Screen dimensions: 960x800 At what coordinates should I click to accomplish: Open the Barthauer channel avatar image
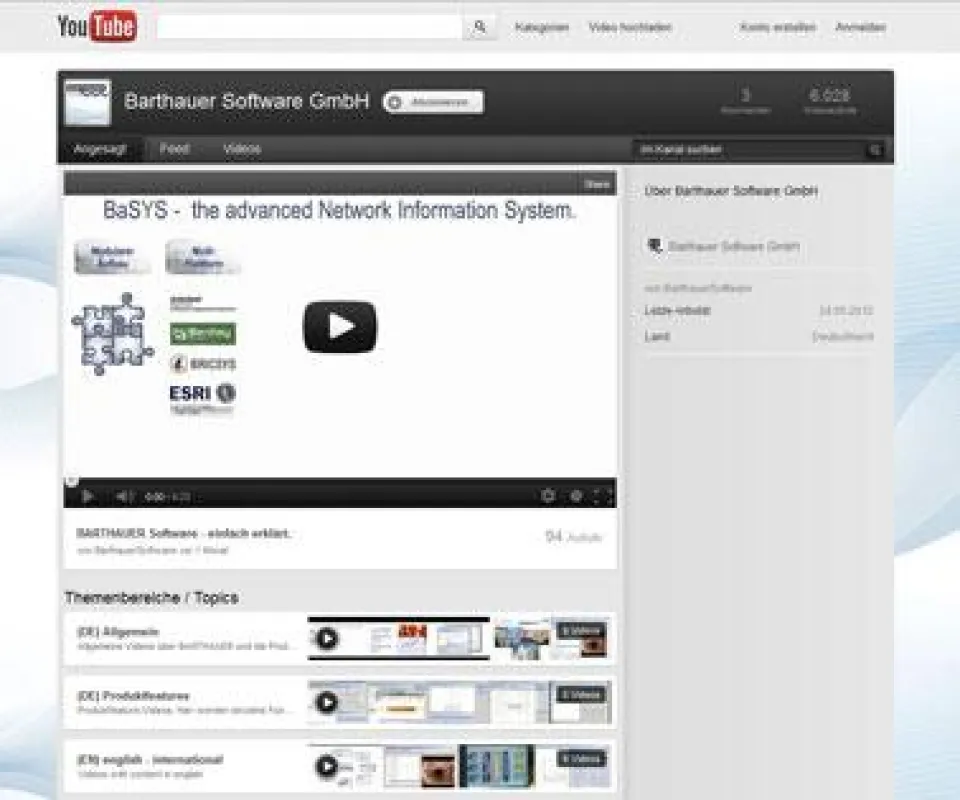[x=88, y=102]
